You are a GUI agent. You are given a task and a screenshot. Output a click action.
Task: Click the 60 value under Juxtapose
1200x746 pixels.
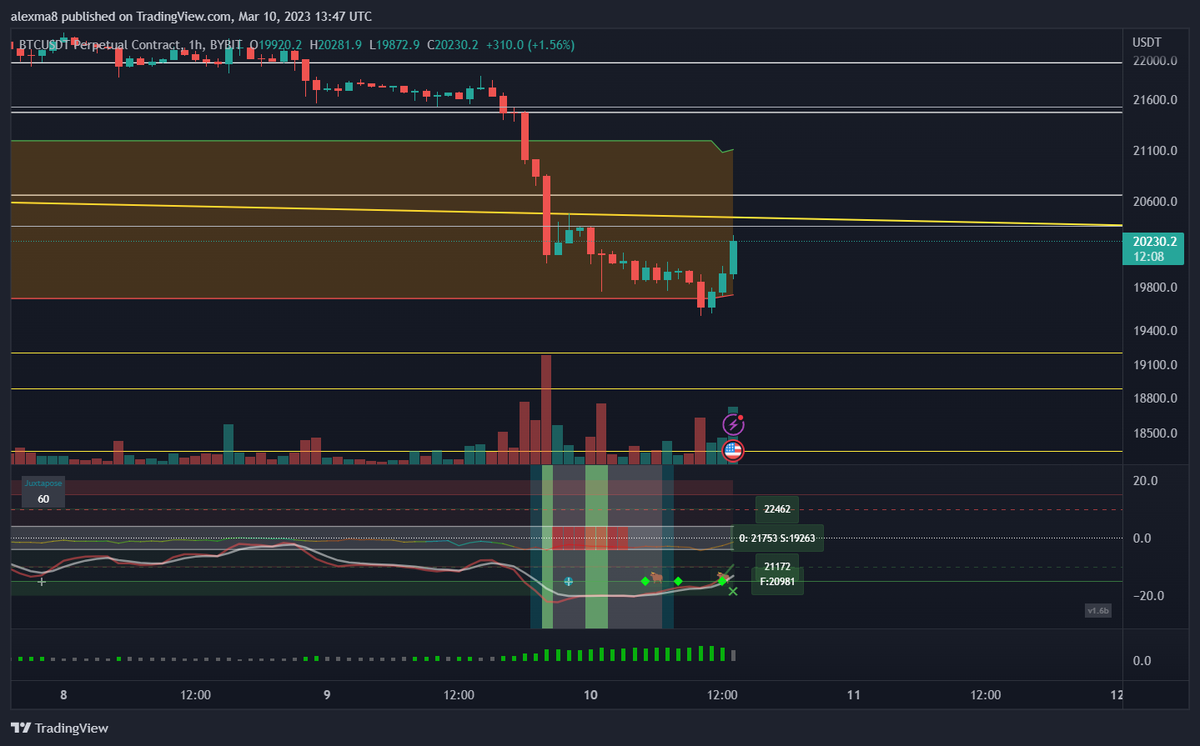(43, 498)
